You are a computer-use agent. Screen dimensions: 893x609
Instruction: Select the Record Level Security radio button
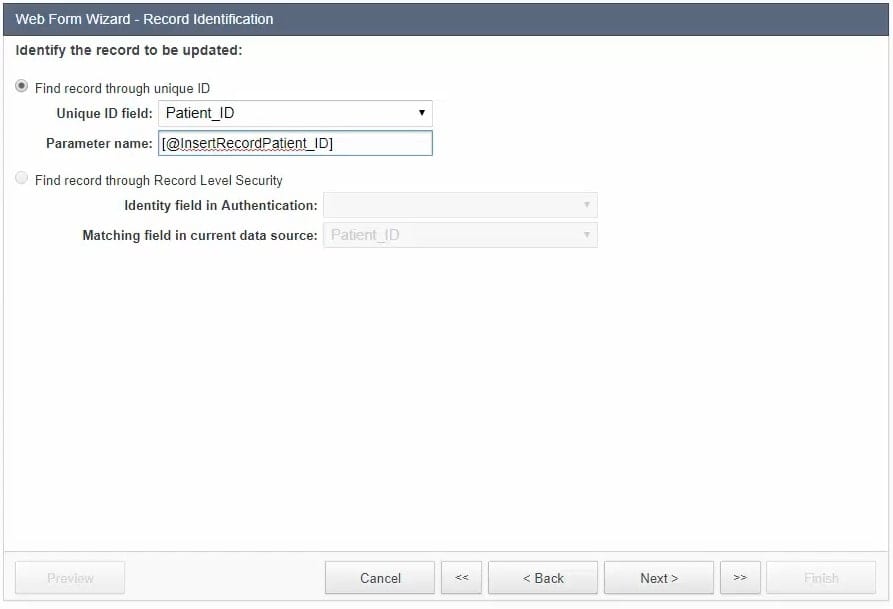(x=22, y=179)
